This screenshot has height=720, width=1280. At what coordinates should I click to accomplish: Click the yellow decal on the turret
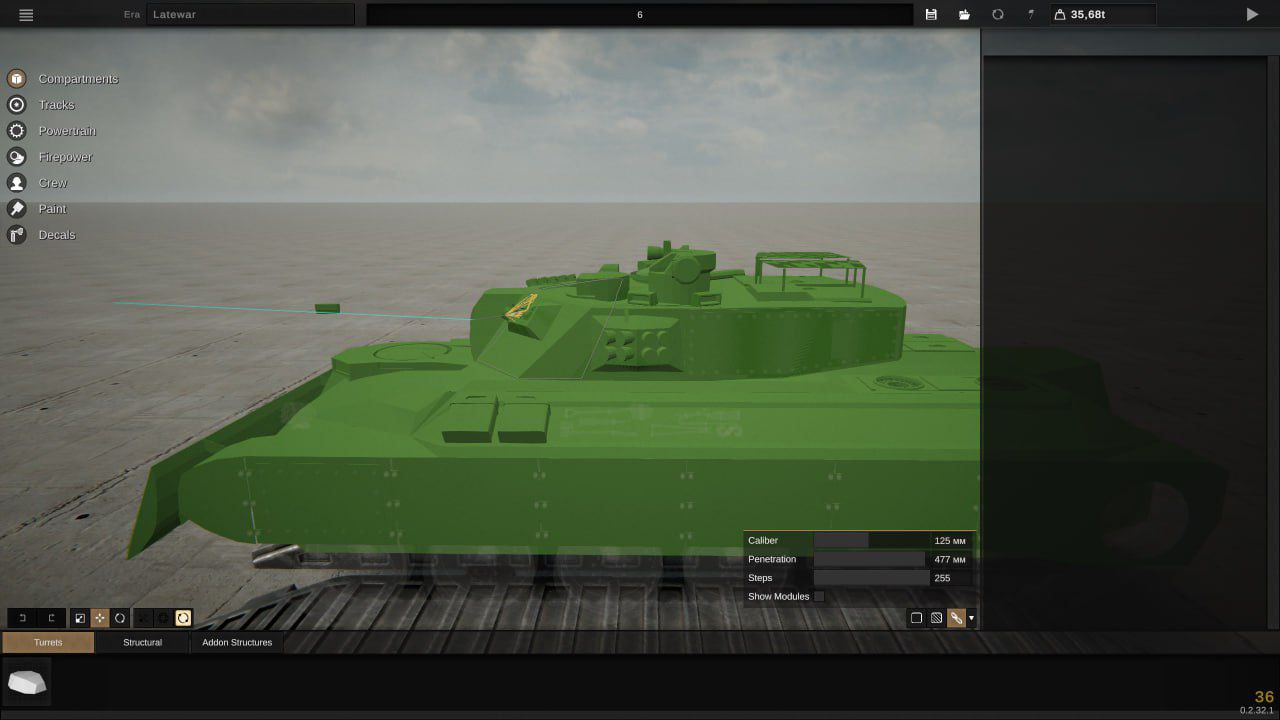pyautogui.click(x=520, y=307)
